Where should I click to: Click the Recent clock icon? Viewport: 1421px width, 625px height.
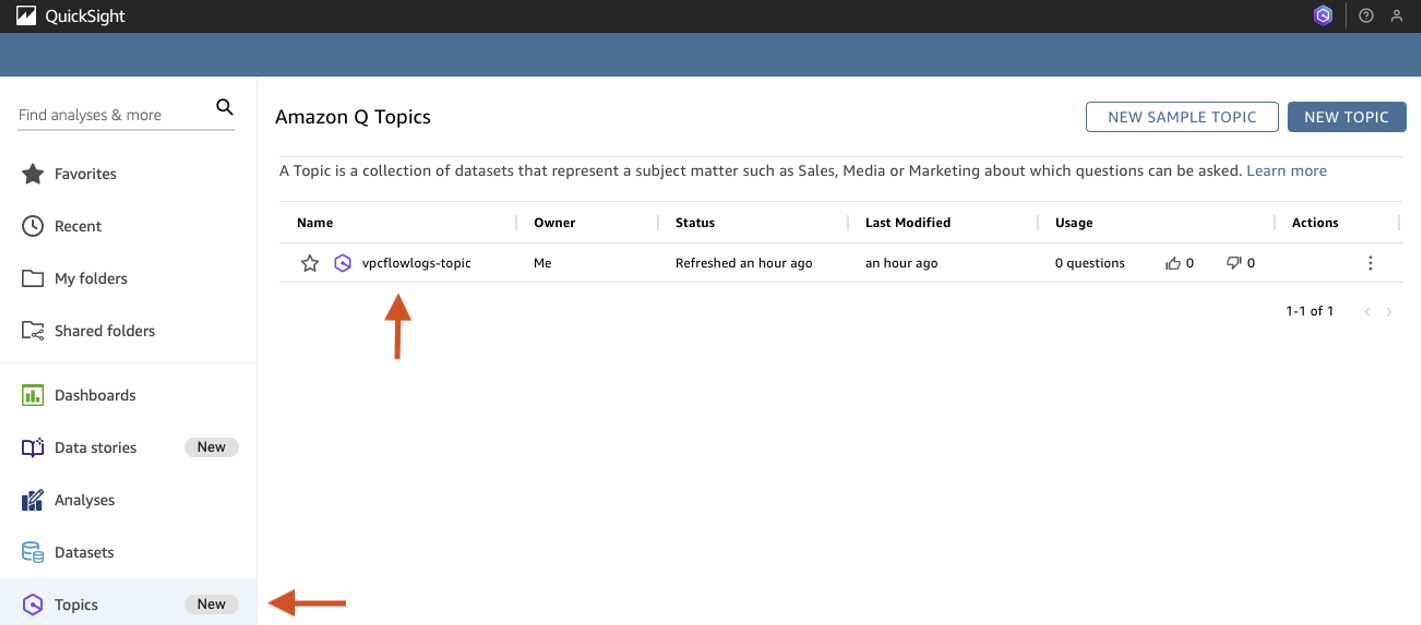pos(33,226)
